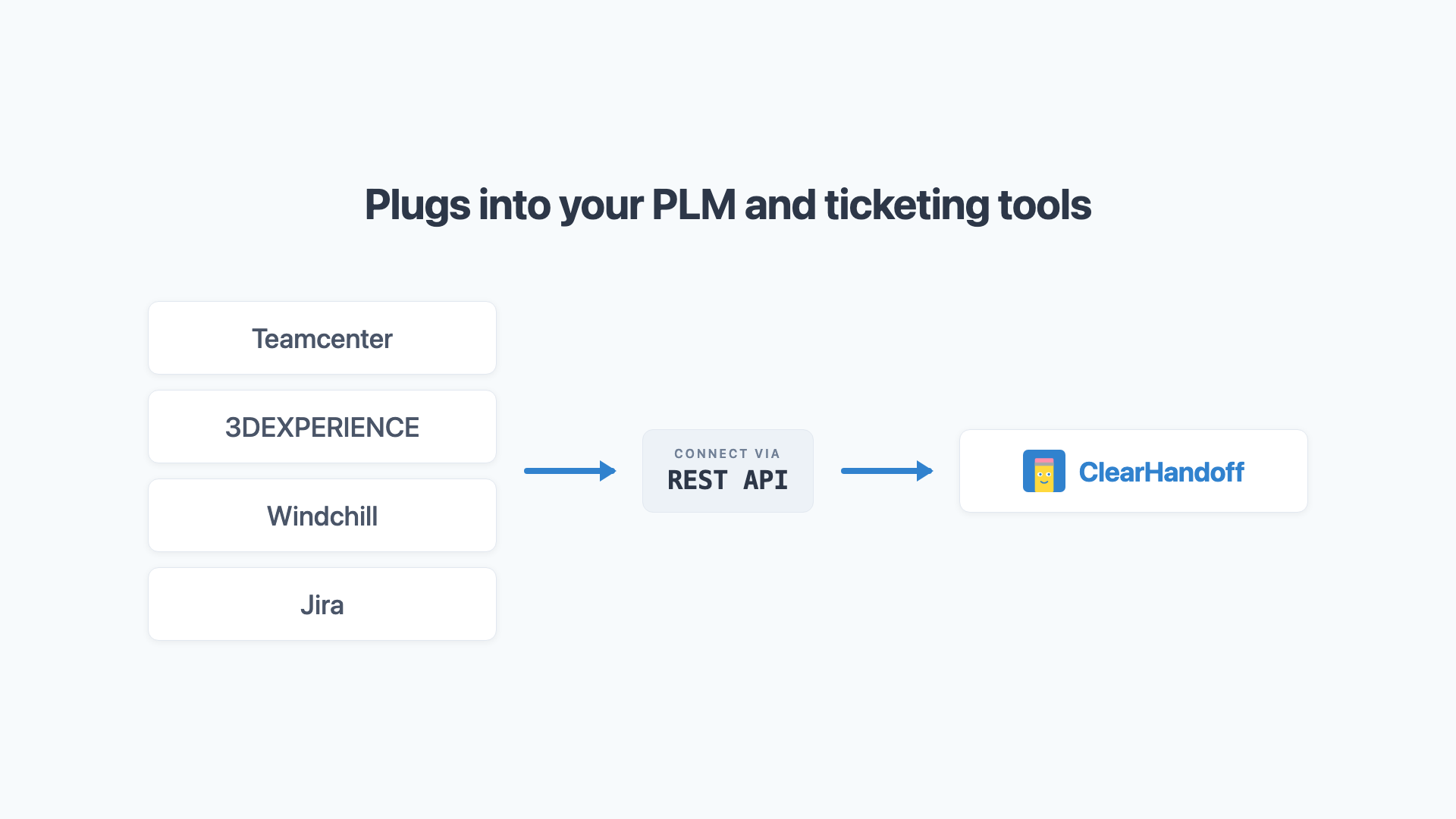Click the ClearHandoff brand name text

tap(1161, 472)
